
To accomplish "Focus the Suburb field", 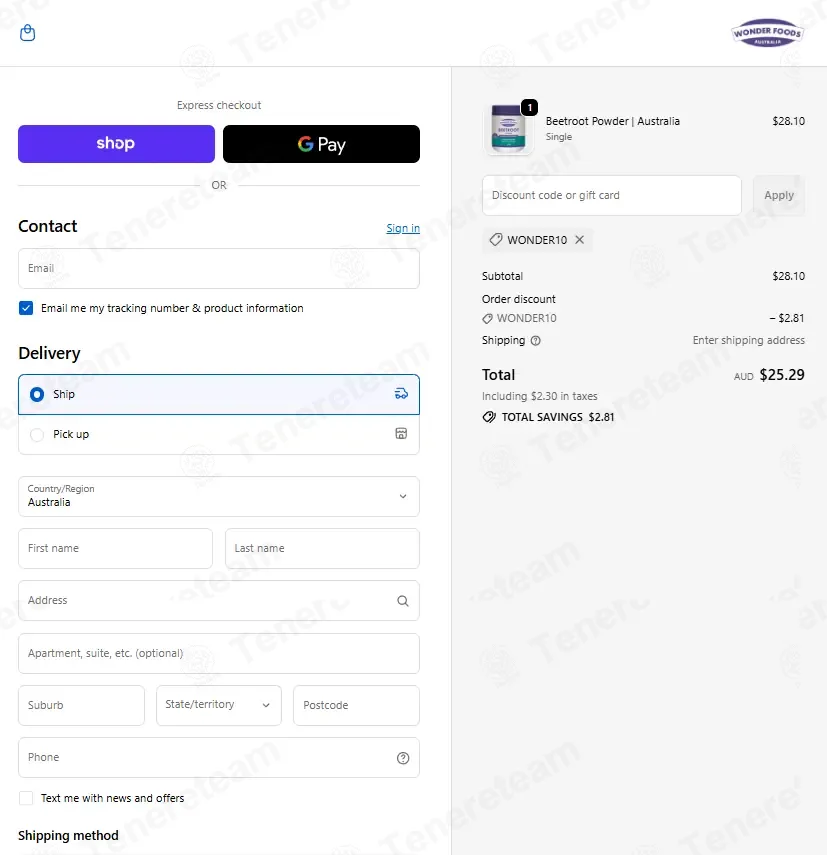I will [x=81, y=705].
